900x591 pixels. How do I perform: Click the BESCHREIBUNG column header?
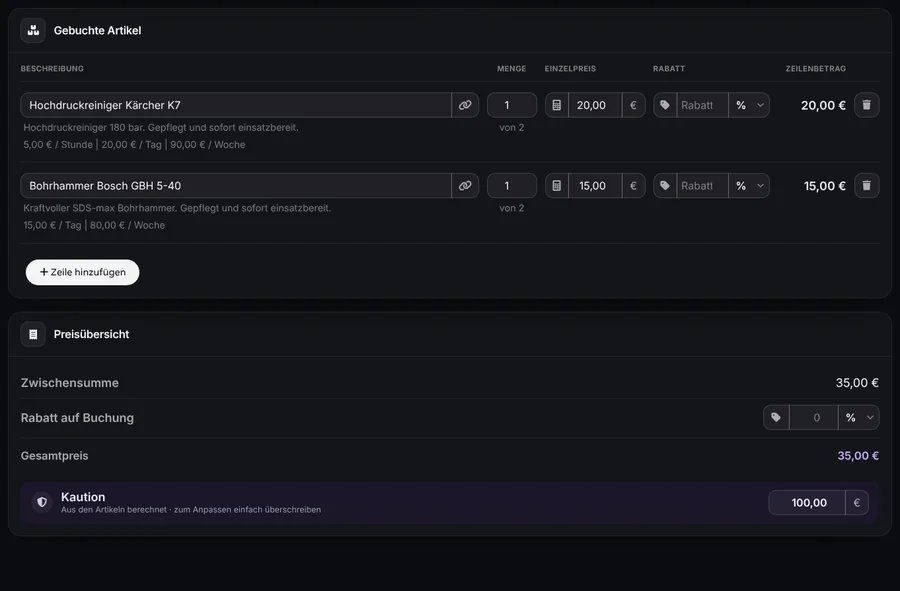52,68
